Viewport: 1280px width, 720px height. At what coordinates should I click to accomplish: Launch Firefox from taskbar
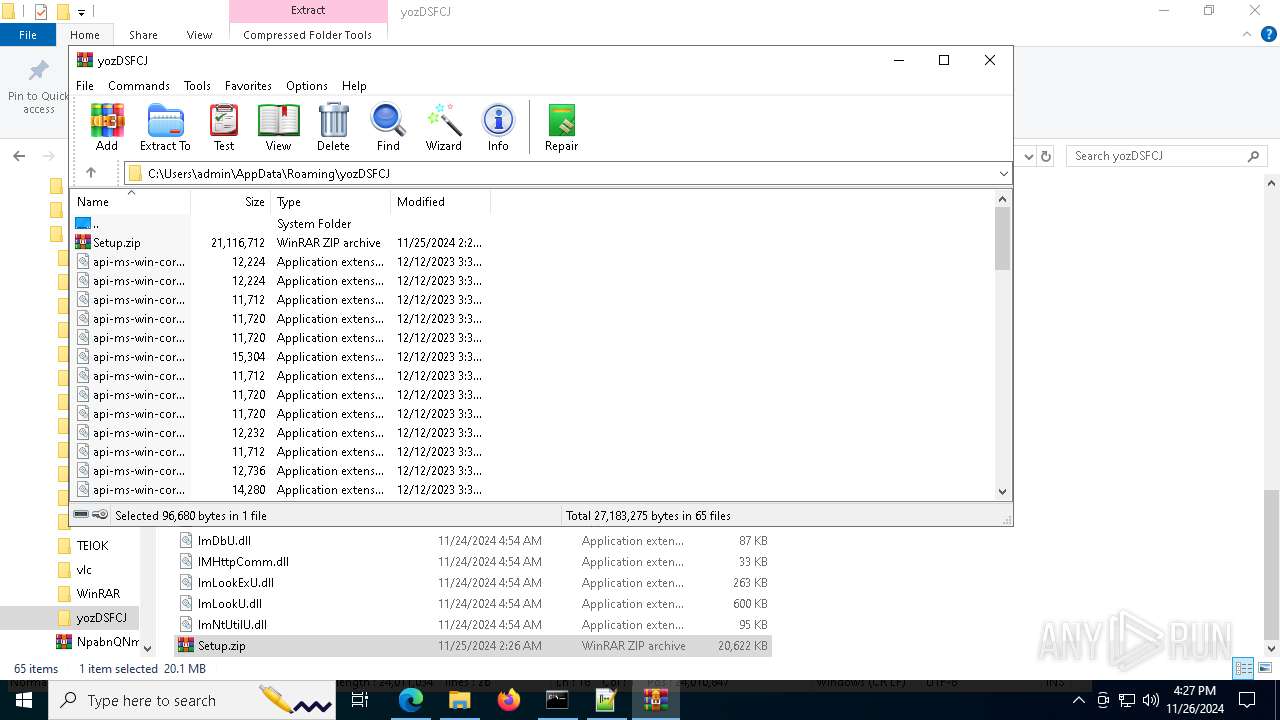point(509,700)
